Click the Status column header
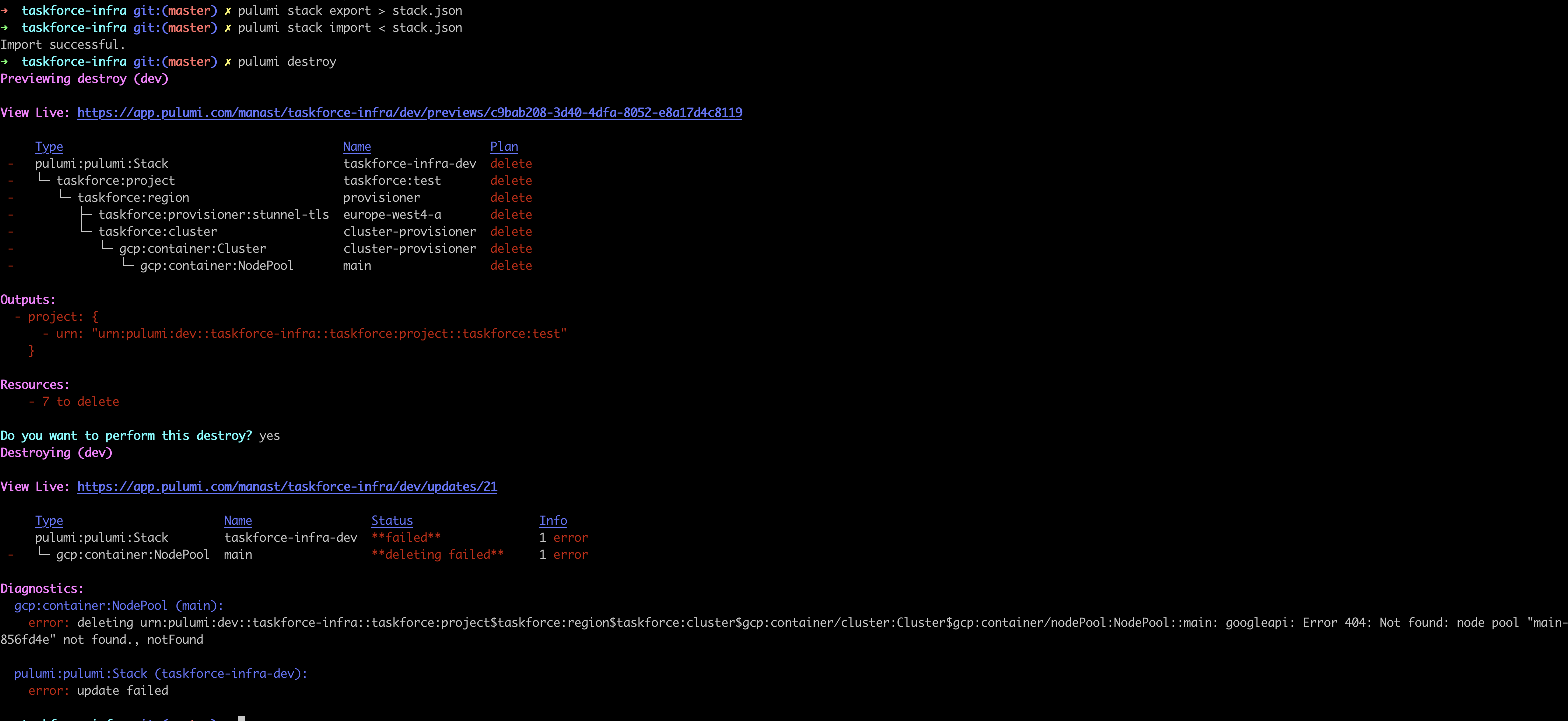The image size is (1568, 721). pyautogui.click(x=392, y=521)
